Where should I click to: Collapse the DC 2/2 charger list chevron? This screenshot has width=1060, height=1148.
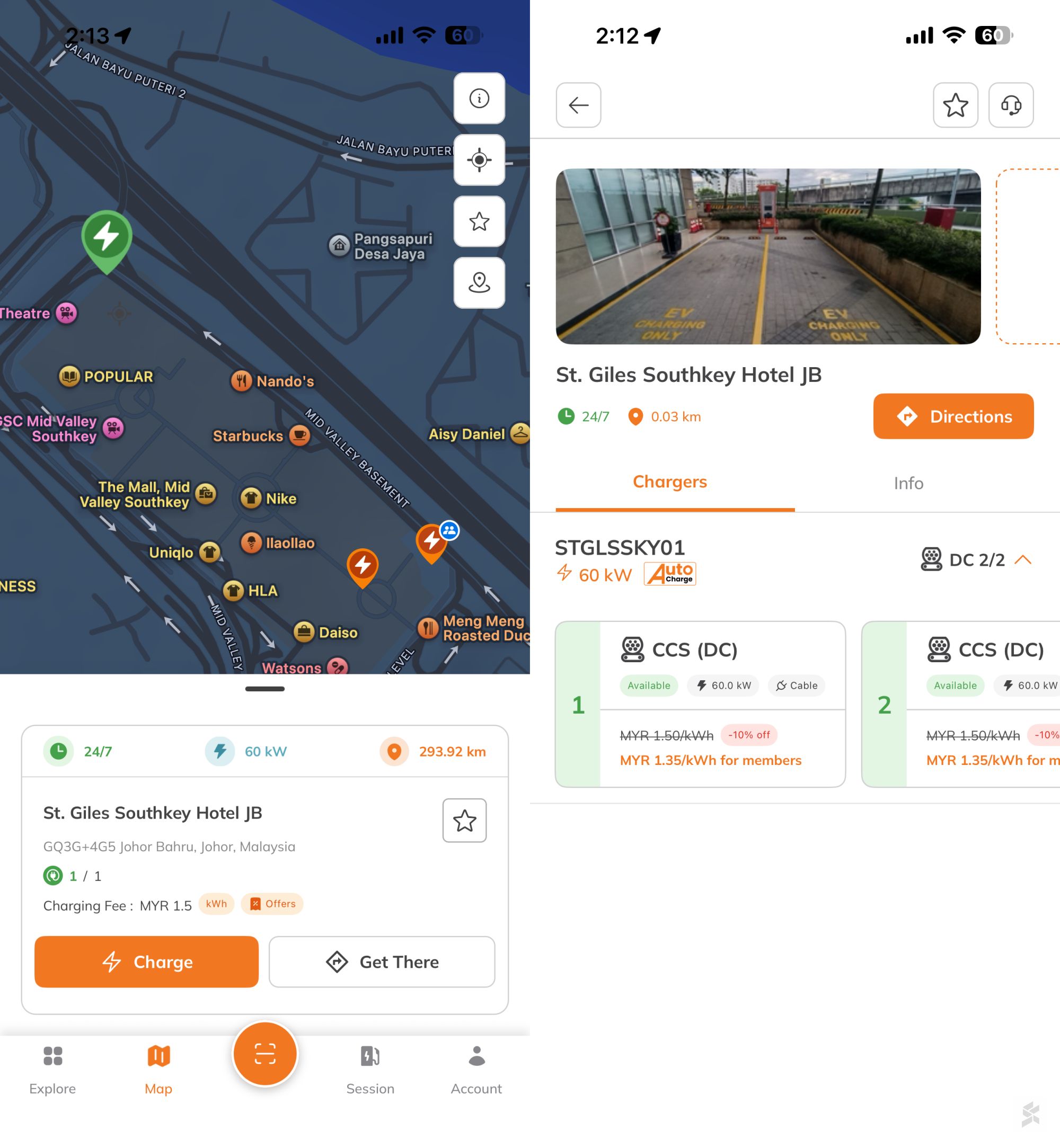[1023, 559]
